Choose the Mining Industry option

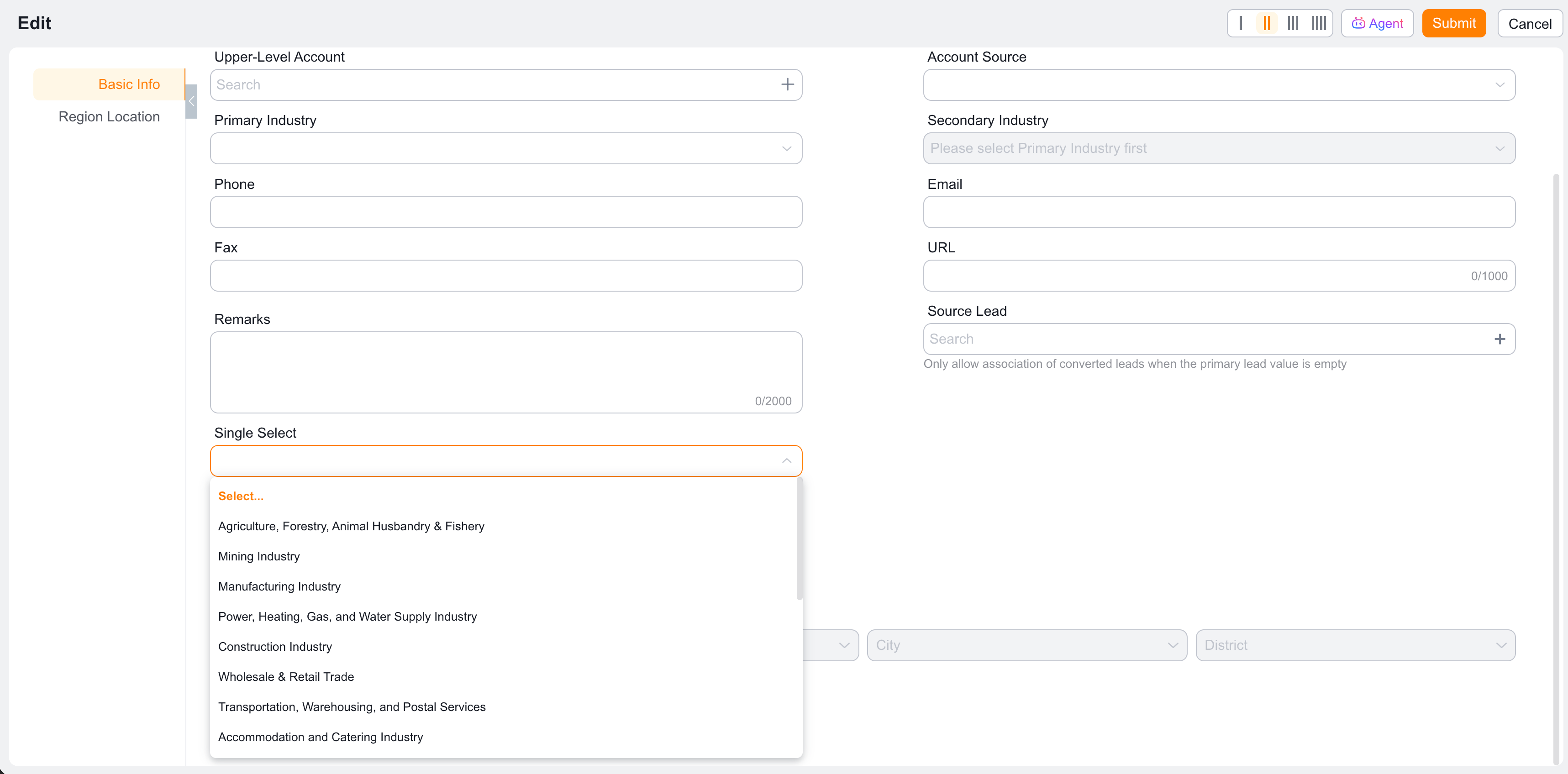(x=503, y=556)
